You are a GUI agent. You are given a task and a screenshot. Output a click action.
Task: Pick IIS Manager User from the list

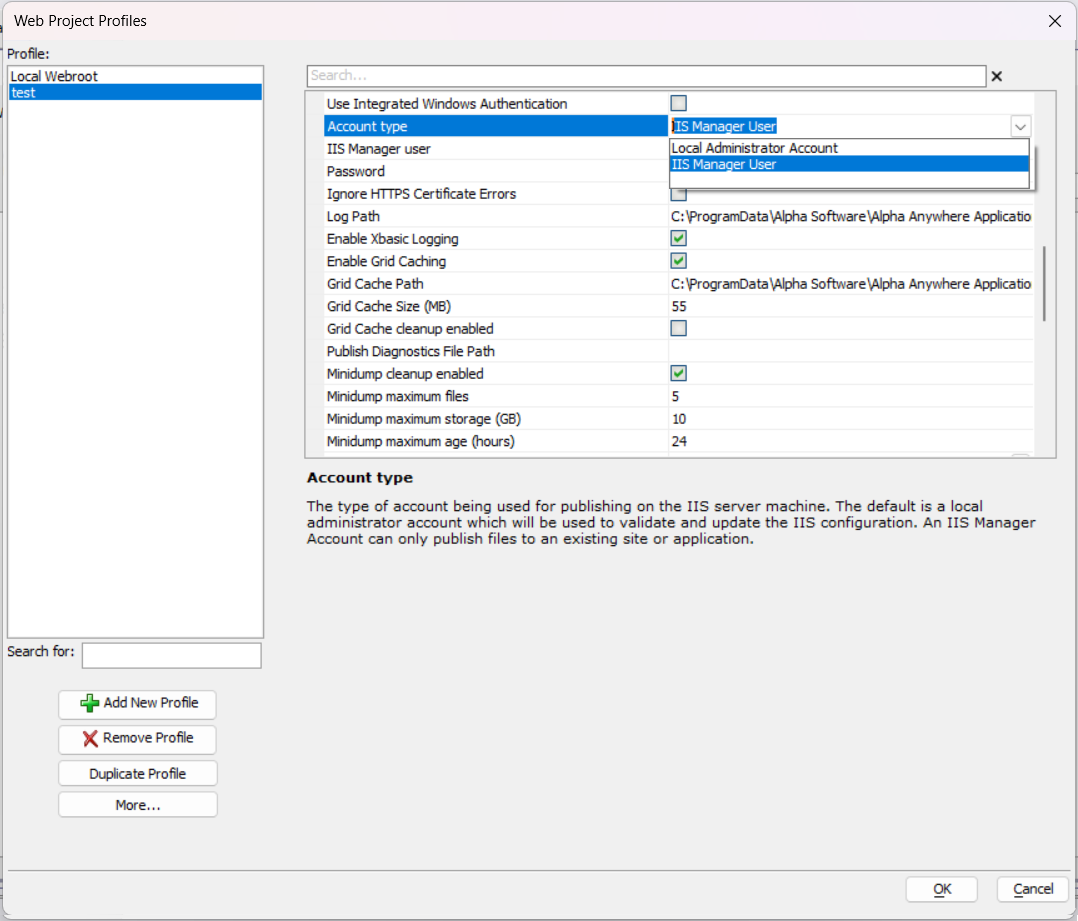click(849, 164)
